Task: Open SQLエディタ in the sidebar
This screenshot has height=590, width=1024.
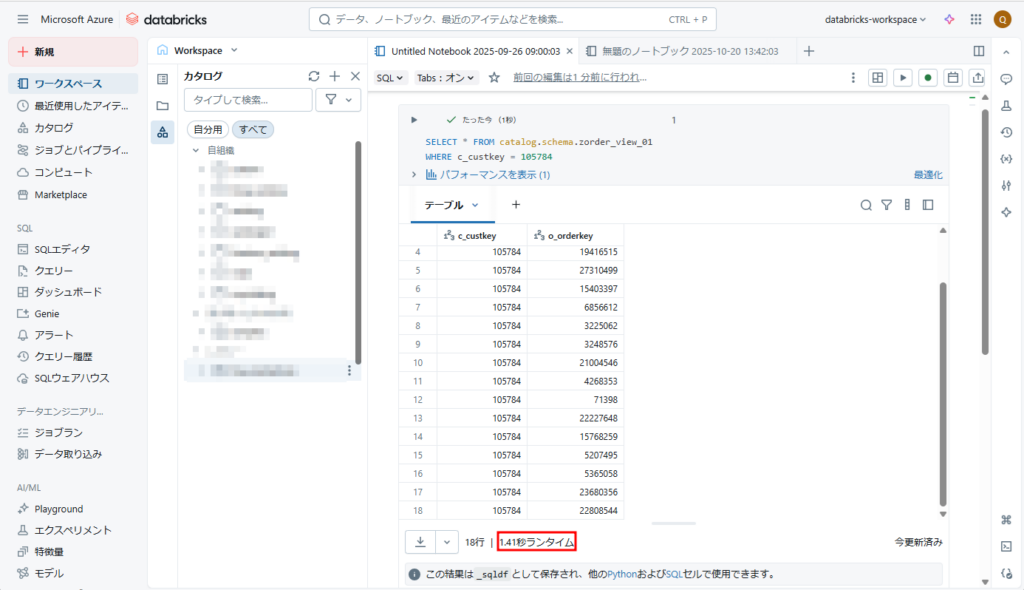Action: 62,249
